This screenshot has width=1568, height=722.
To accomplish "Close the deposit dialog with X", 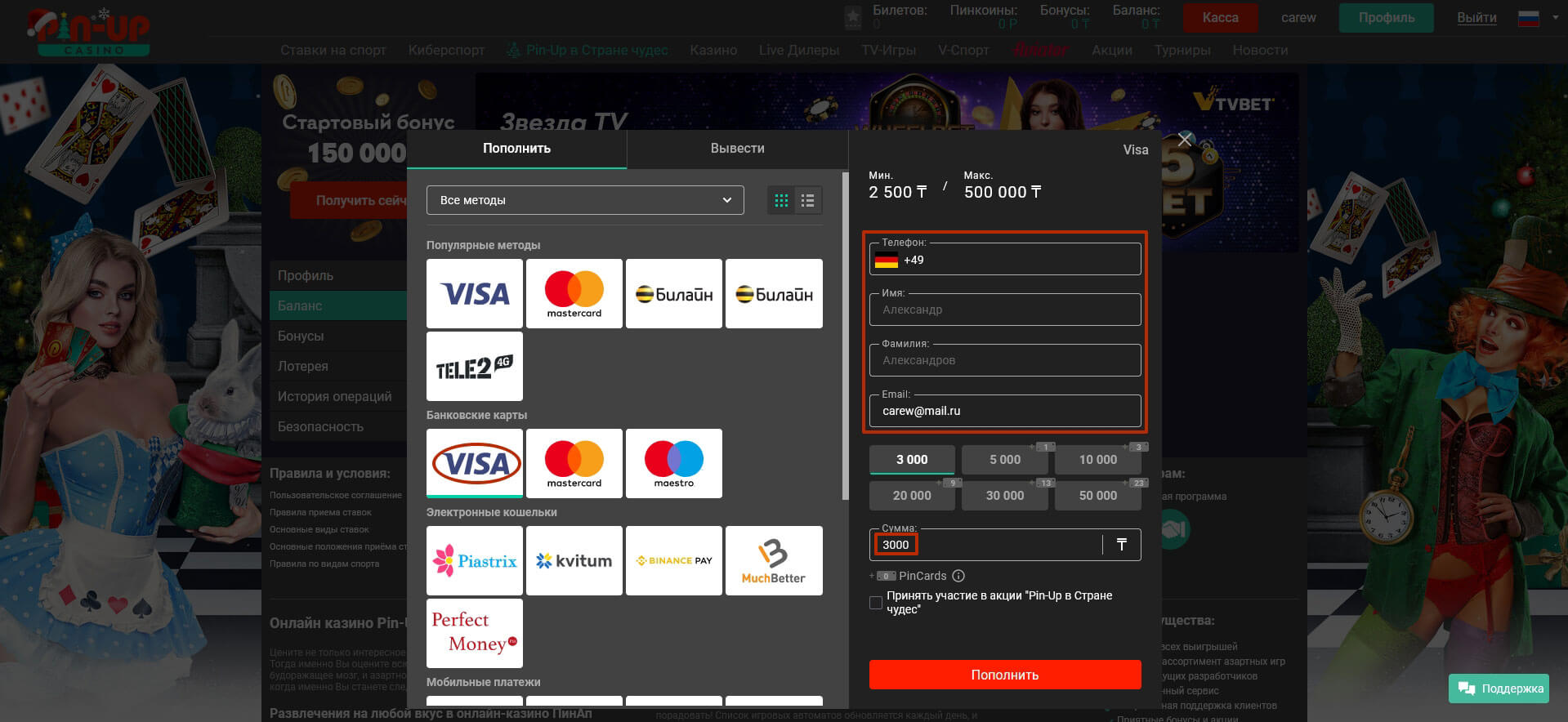I will coord(1185,140).
